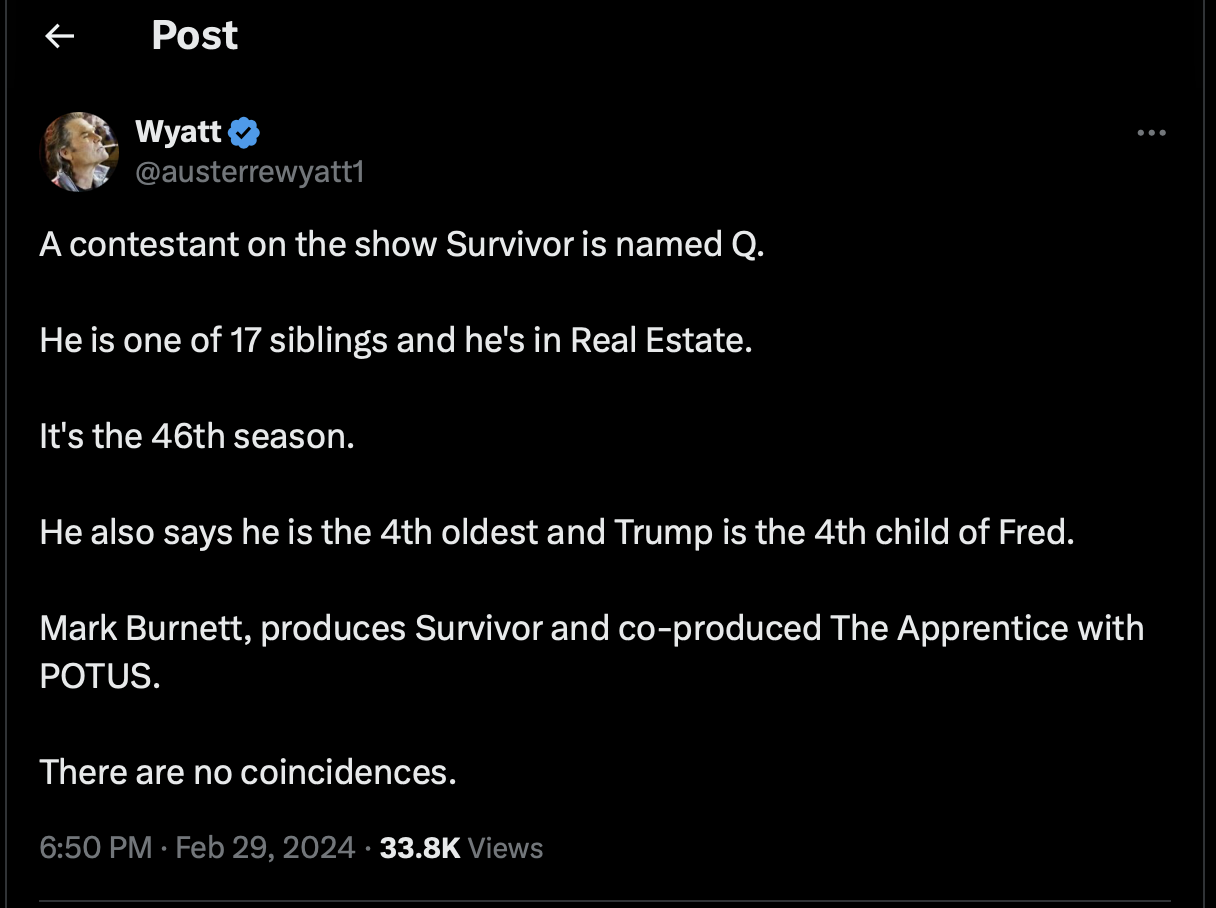This screenshot has width=1216, height=908.
Task: Click the sentence about the 4th oldest
Action: 556,532
